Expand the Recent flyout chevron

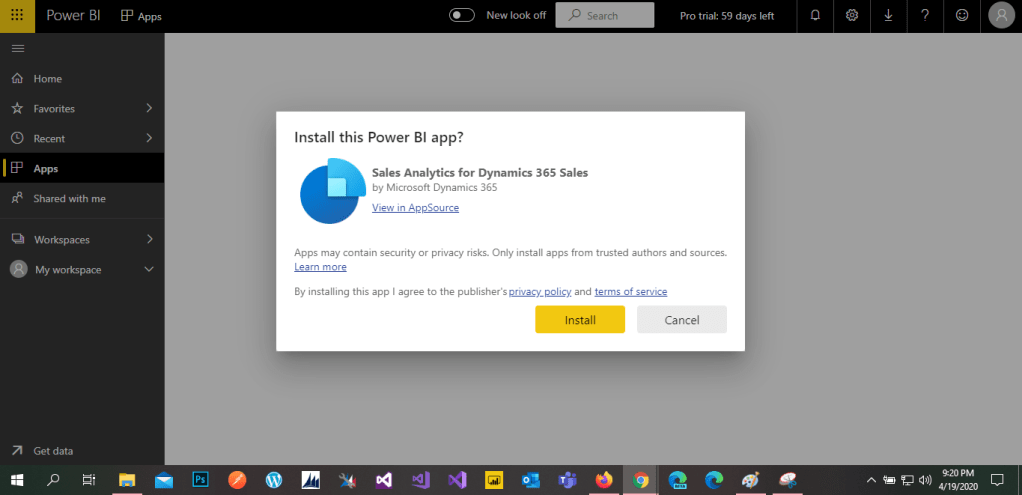point(149,138)
